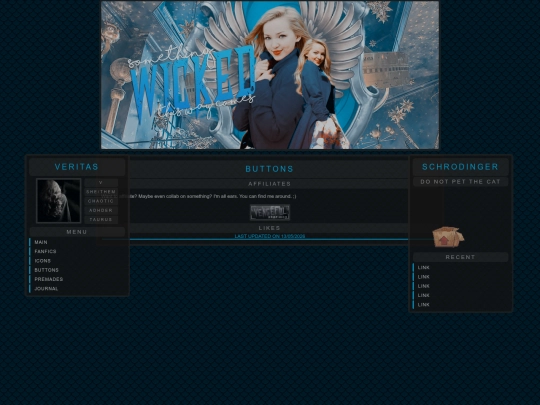Click the VERITAS sidebar title
540x405 pixels.
(x=77, y=167)
